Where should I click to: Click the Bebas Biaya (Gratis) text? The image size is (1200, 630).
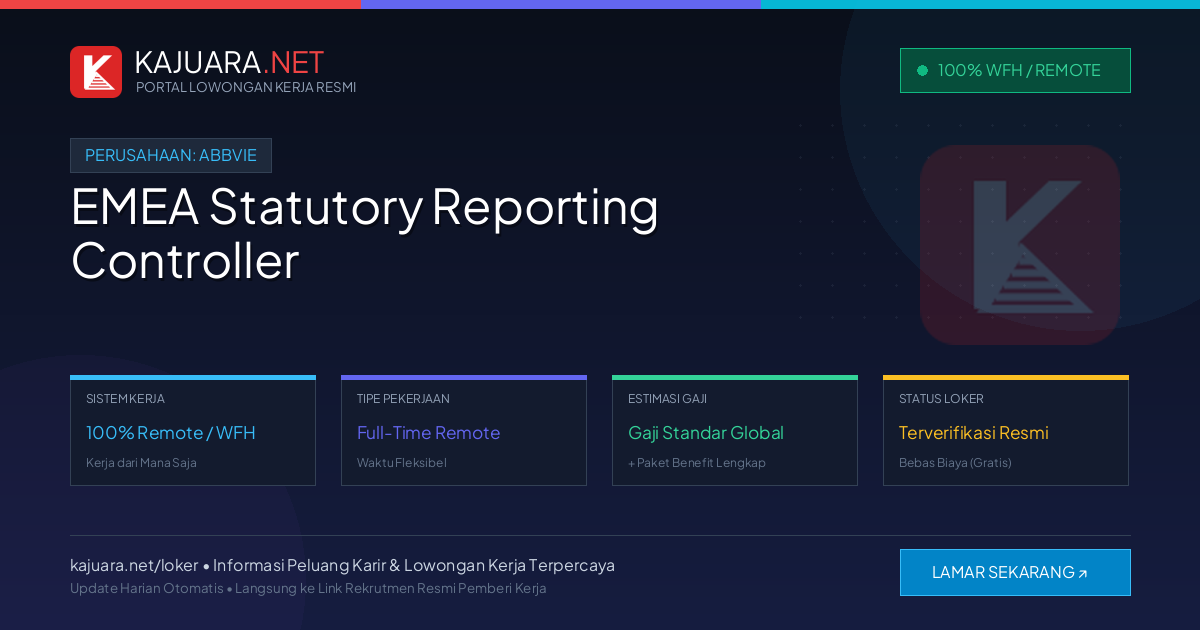coord(955,463)
